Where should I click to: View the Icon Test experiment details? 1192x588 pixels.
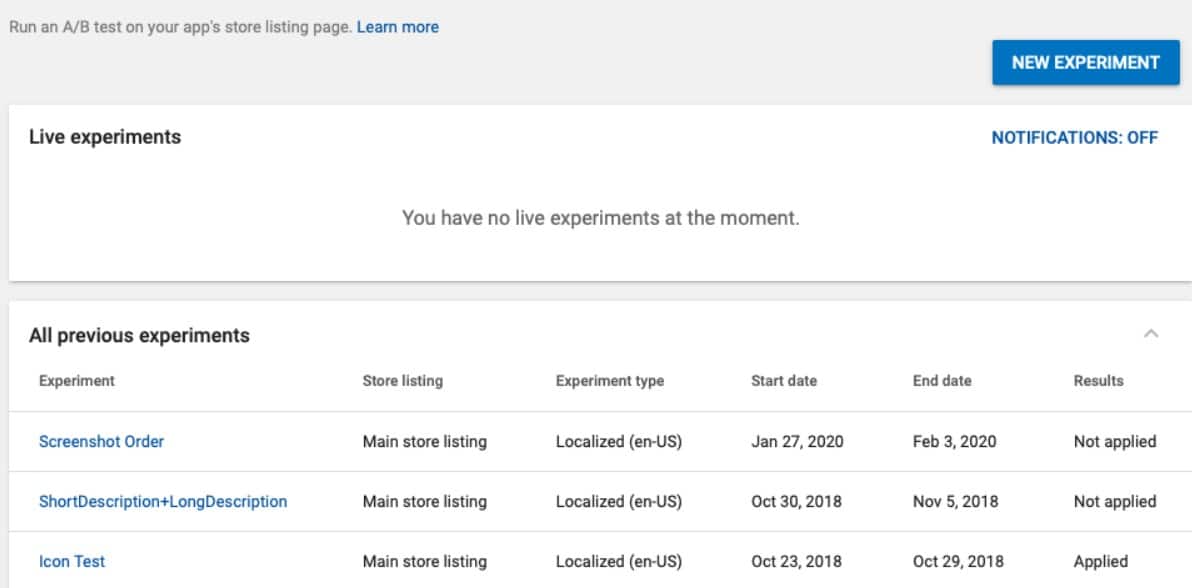71,561
